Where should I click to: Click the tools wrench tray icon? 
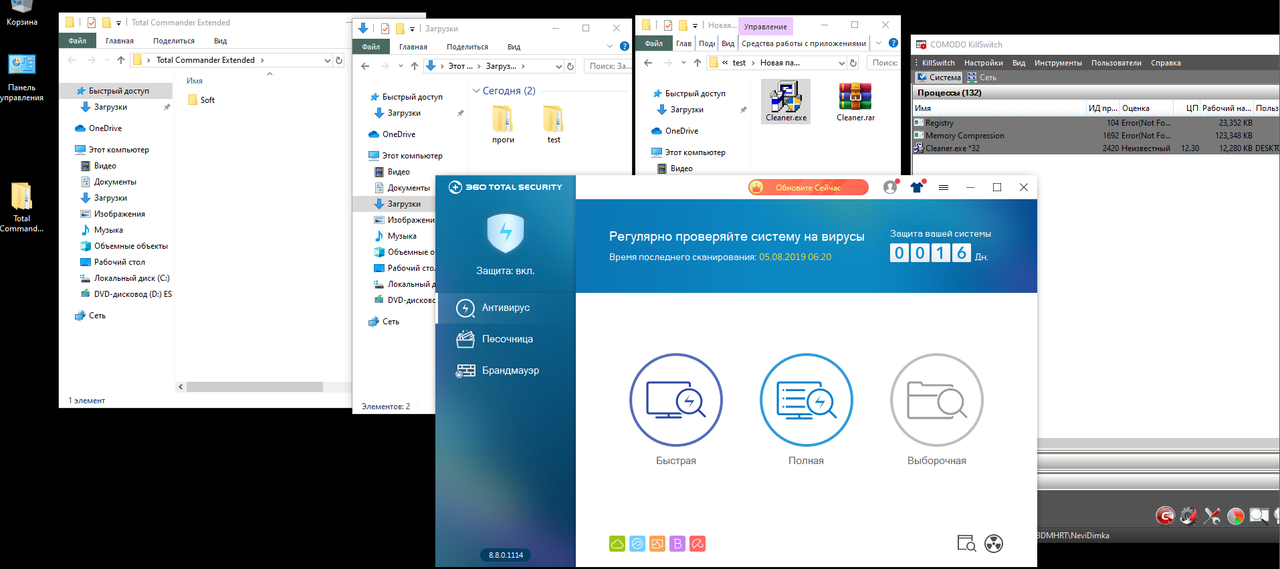coord(1213,516)
